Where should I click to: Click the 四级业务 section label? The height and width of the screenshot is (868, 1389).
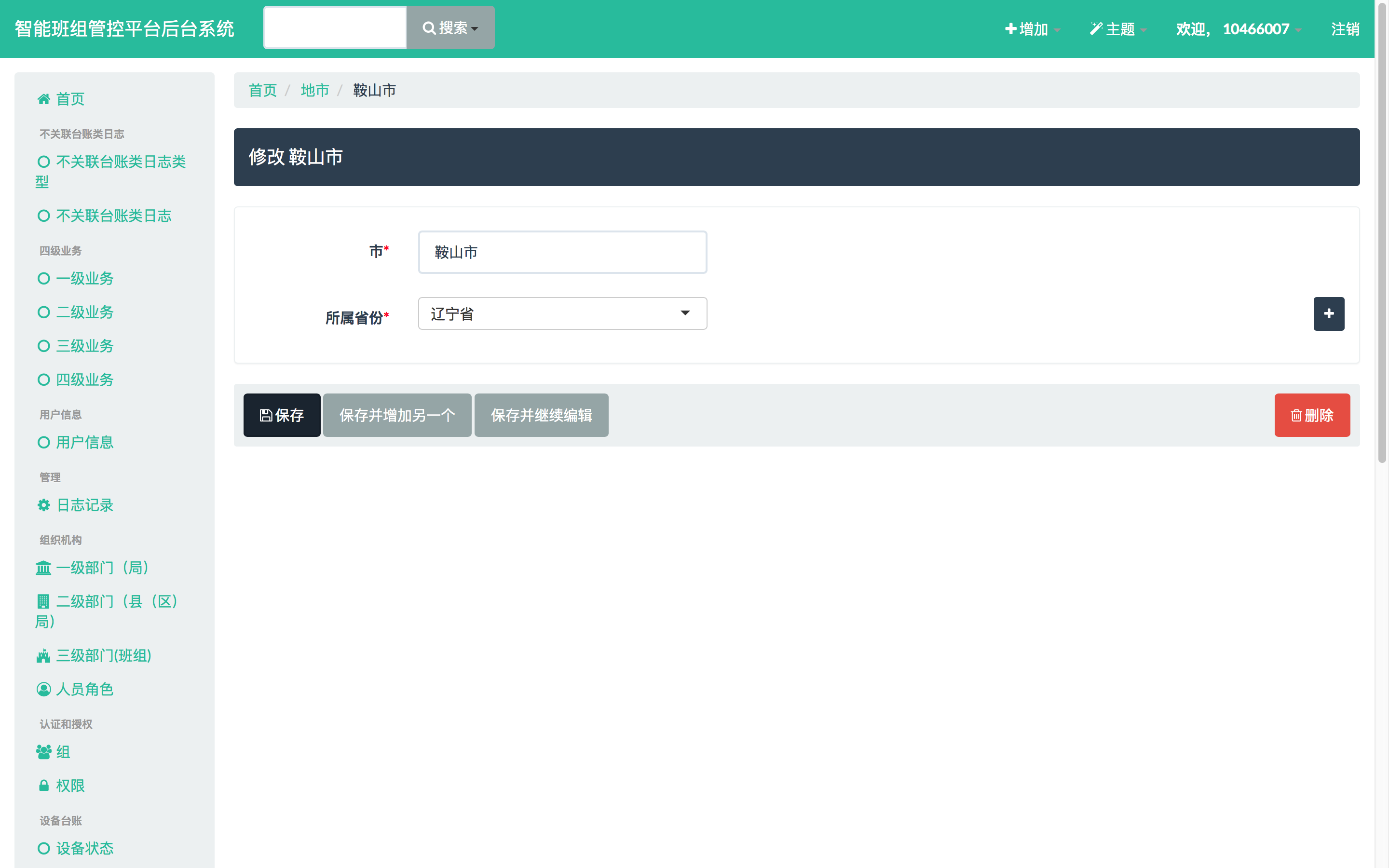point(60,251)
